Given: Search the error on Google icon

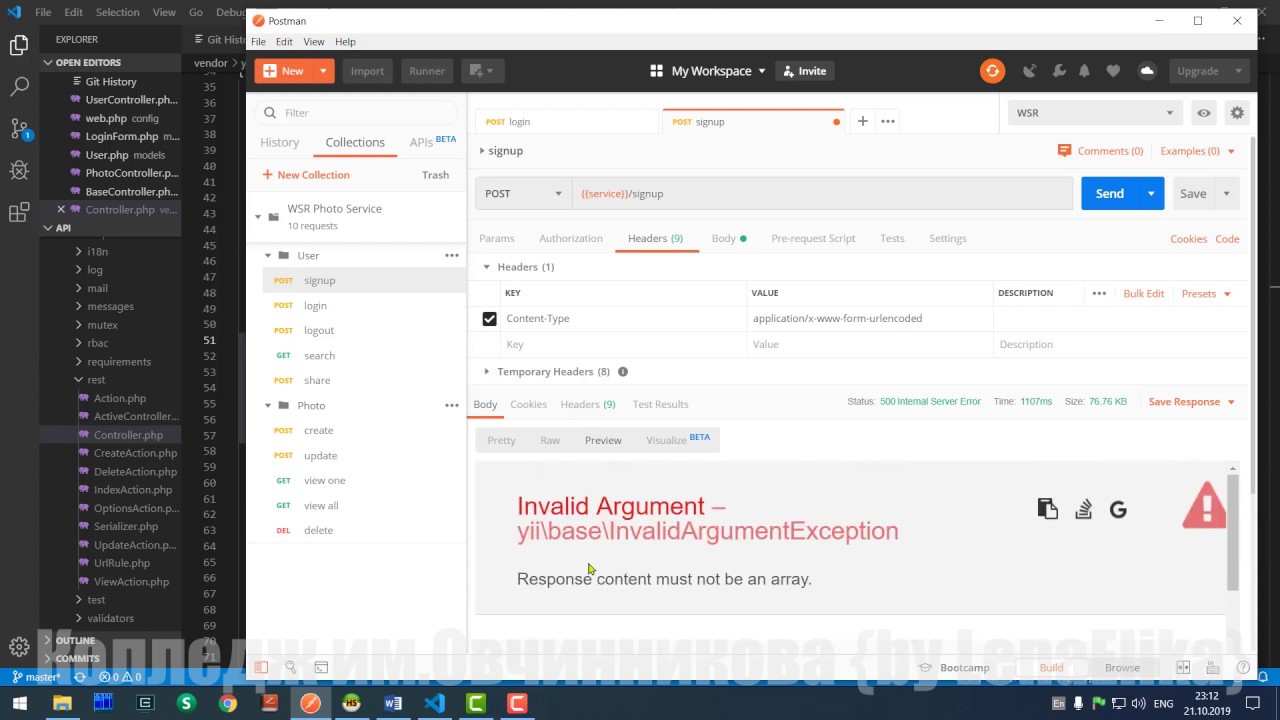Looking at the screenshot, I should point(1118,509).
